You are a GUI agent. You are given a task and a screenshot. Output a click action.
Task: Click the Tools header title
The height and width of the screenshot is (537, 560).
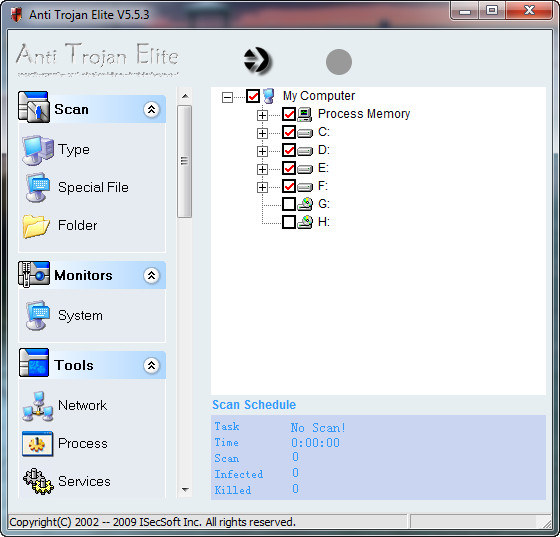[x=74, y=365]
